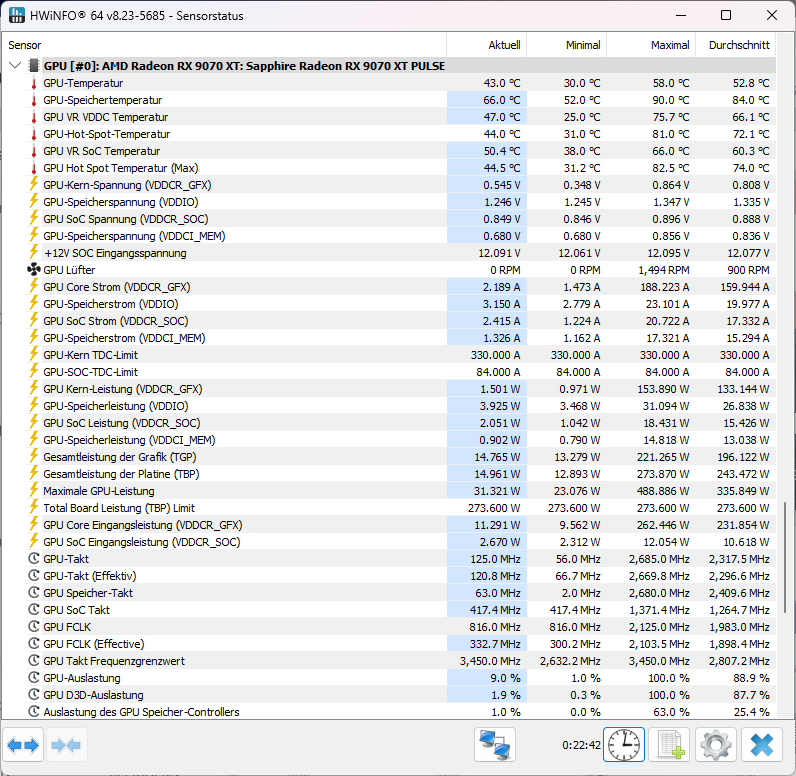Select GPU Kern-Leistung (VDDCR_GFX) row
This screenshot has width=796, height=776.
[401, 389]
